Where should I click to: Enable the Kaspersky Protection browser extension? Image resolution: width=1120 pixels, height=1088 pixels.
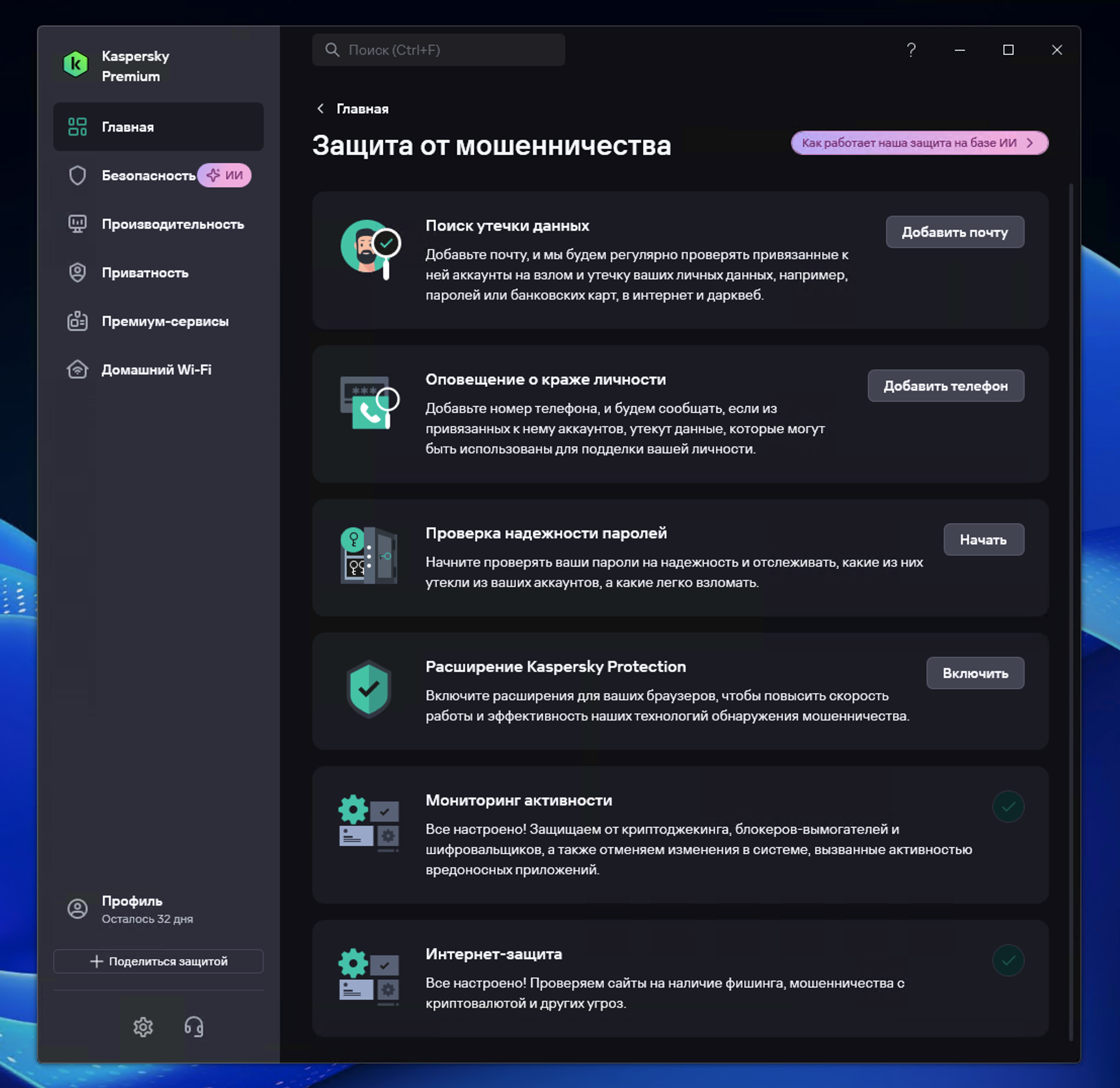point(975,673)
